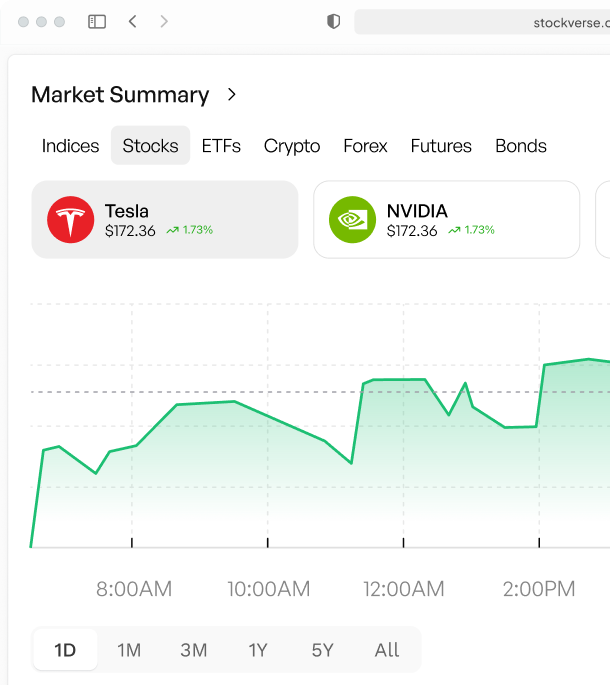
Task: Click the NVIDIA logo icon
Action: click(x=352, y=220)
